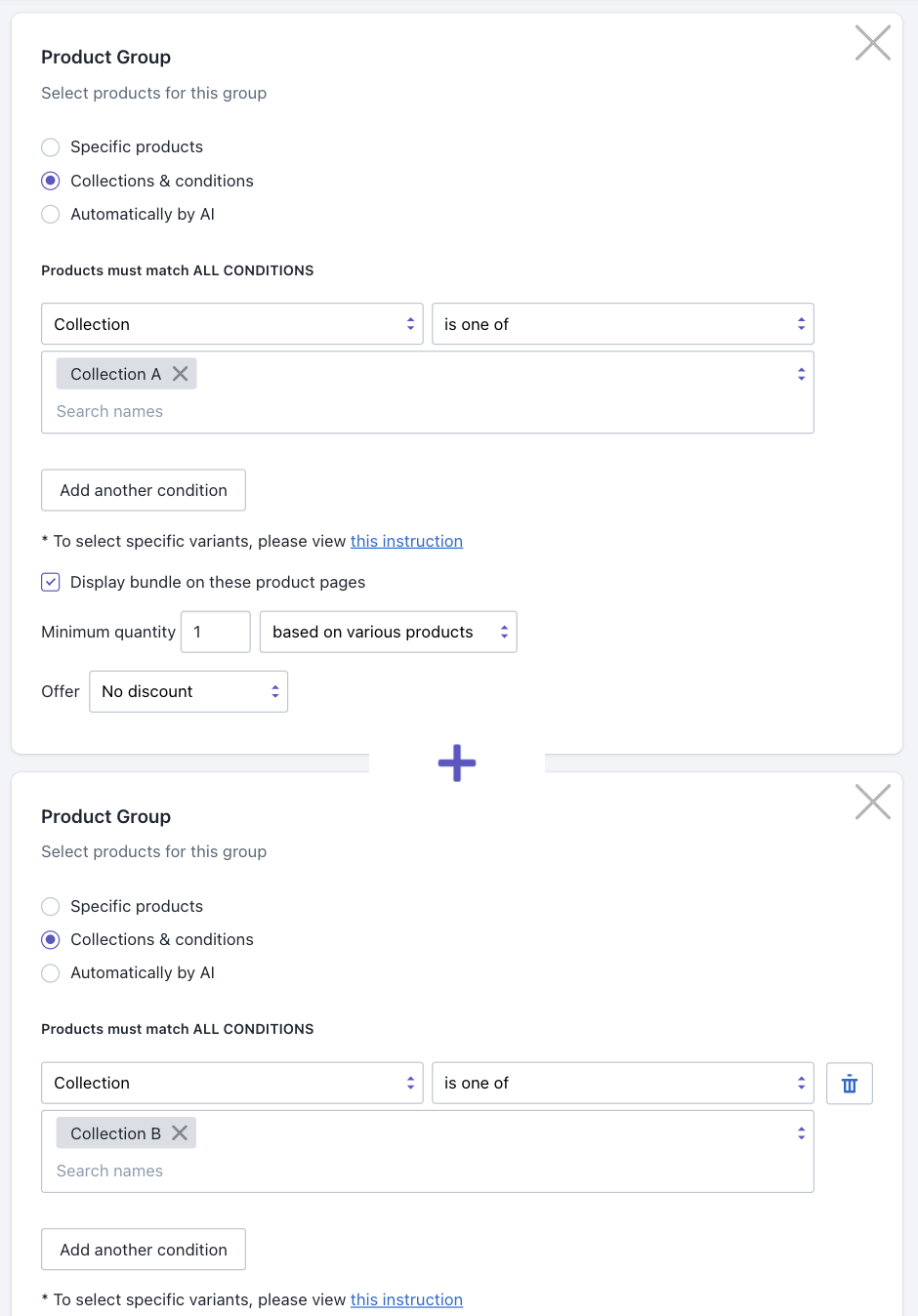Click first group's Add another condition button

[x=144, y=490]
